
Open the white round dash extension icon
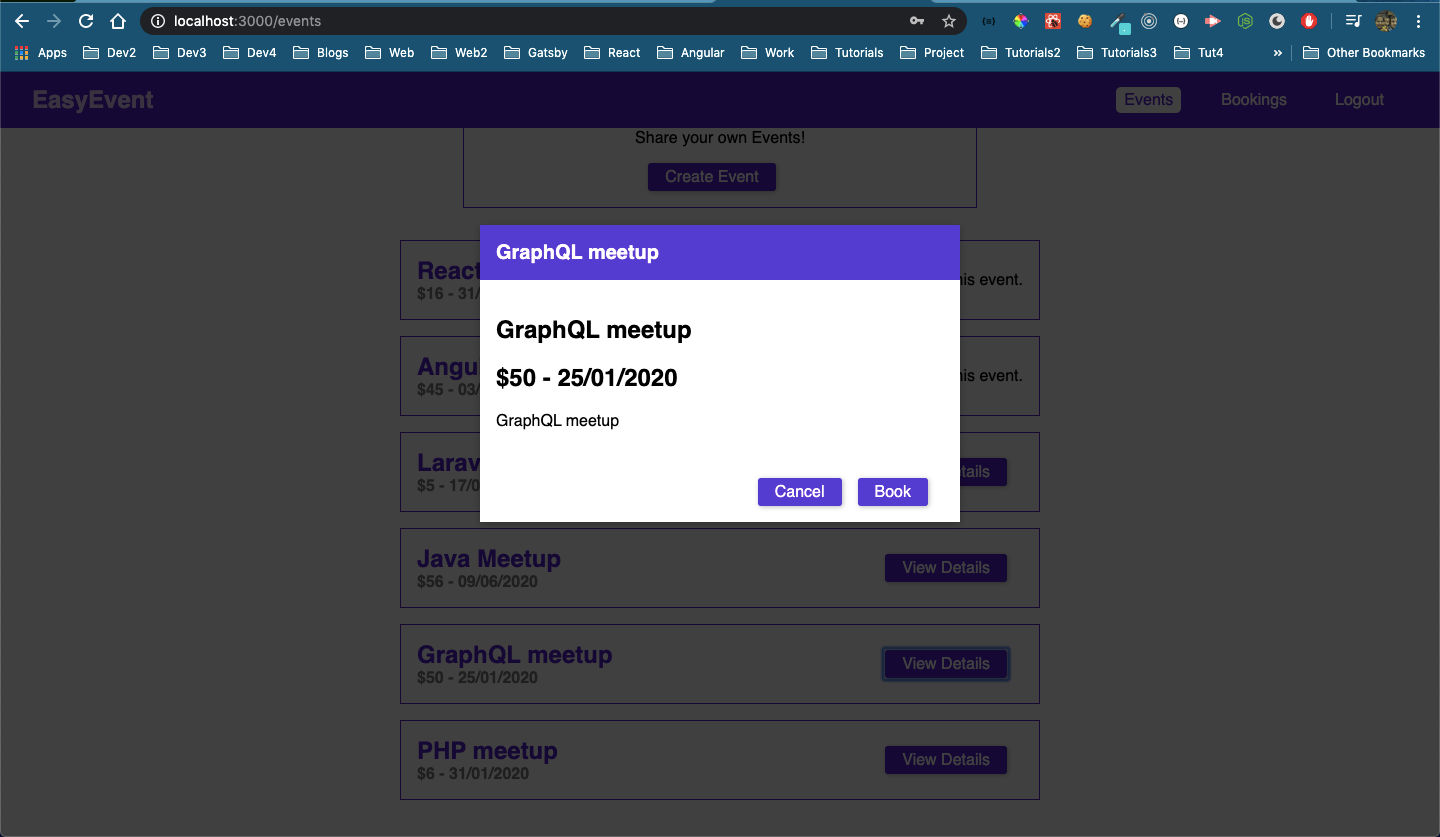pyautogui.click(x=1181, y=21)
